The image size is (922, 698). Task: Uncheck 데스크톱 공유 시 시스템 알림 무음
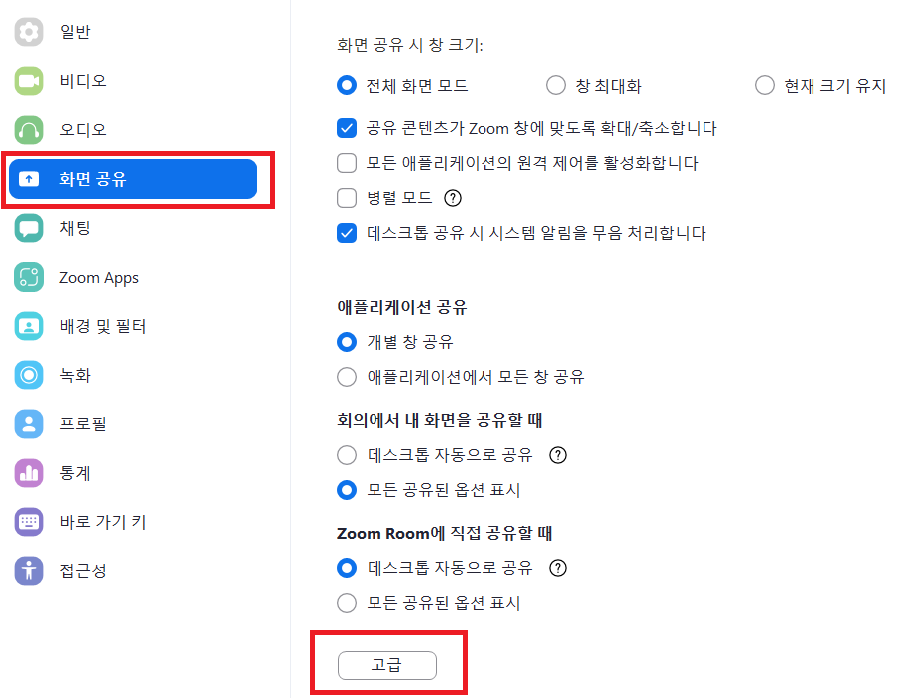(x=347, y=233)
